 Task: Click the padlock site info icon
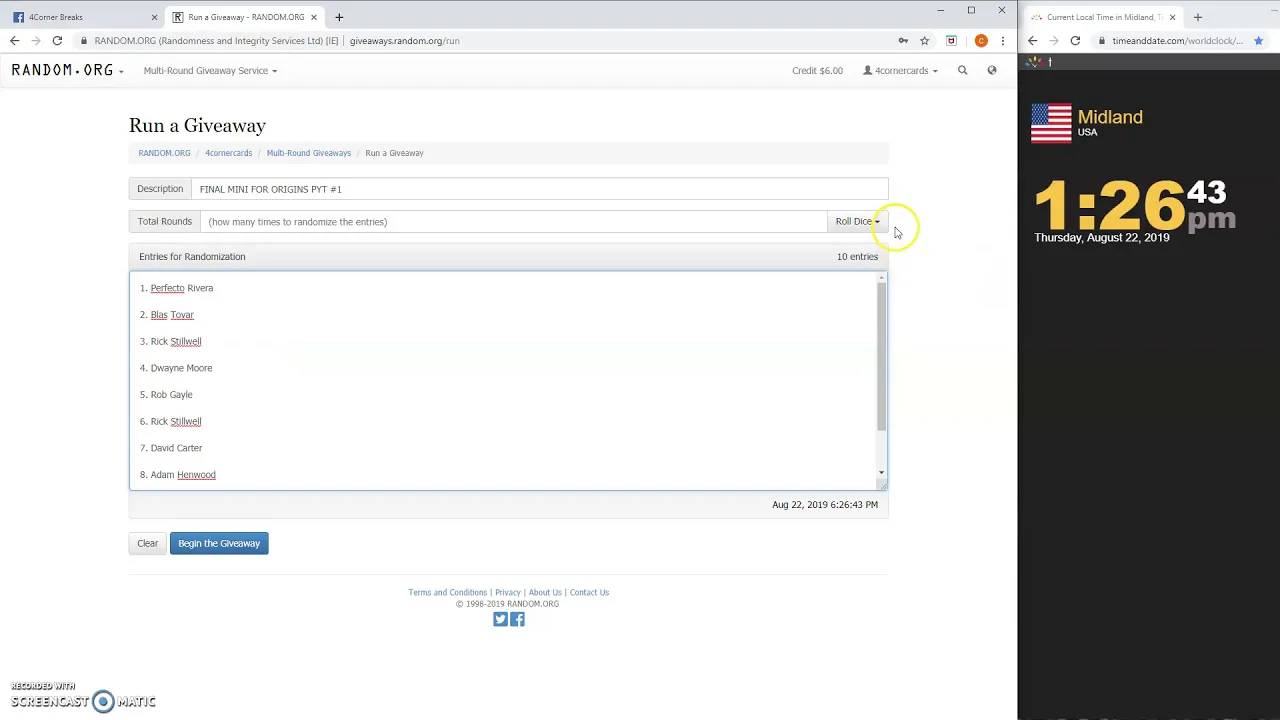click(x=84, y=41)
